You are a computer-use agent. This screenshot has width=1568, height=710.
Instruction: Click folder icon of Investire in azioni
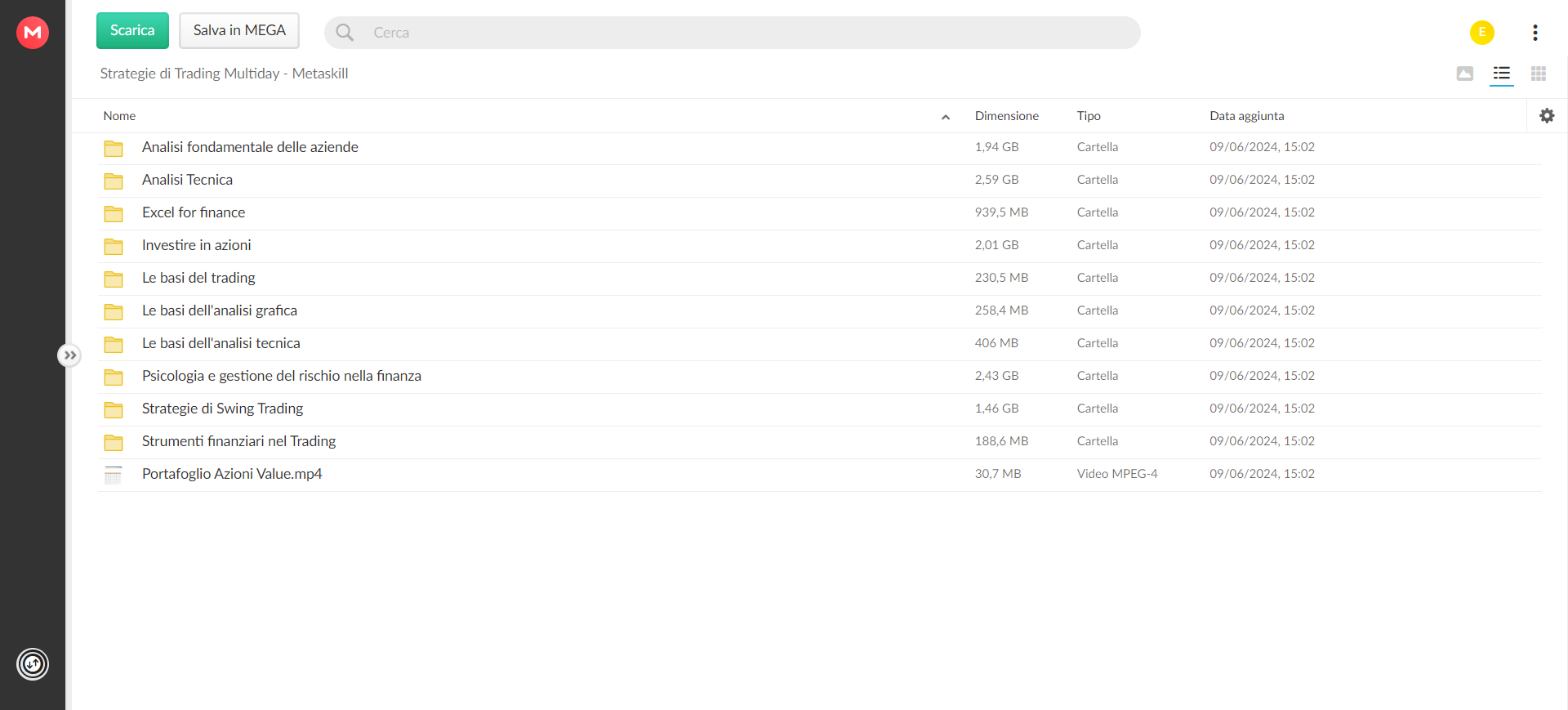114,246
